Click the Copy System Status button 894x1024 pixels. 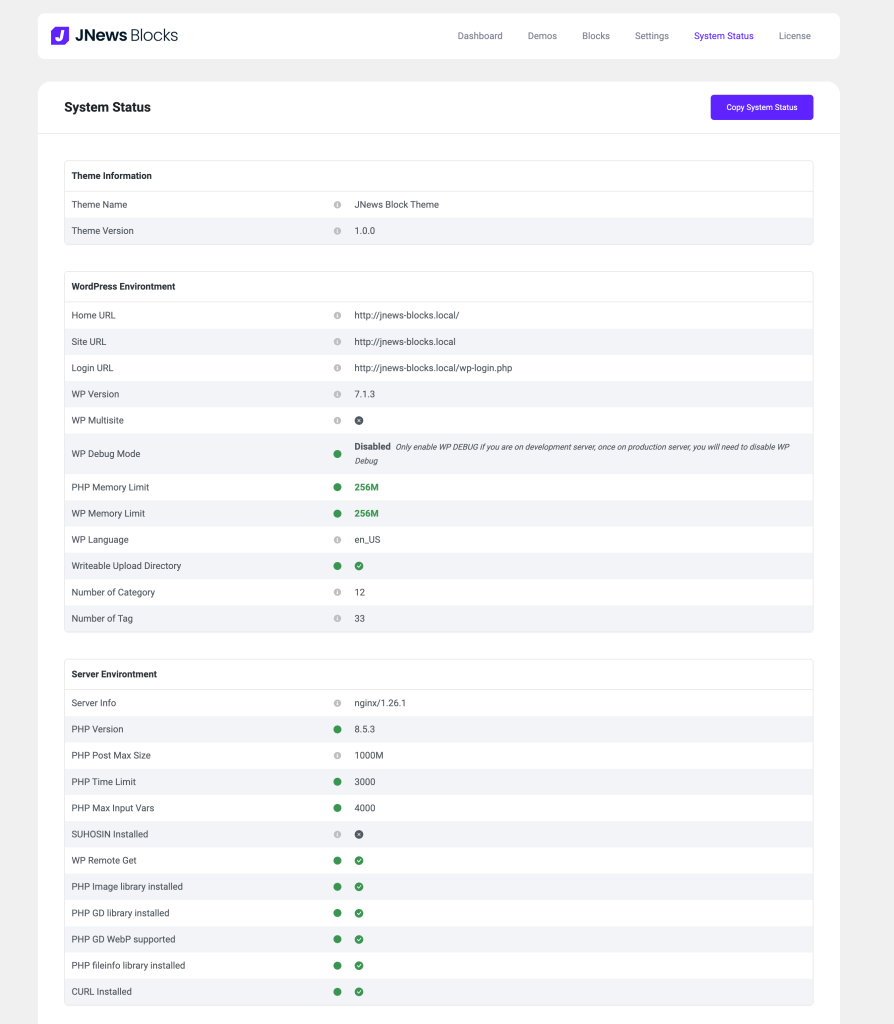(x=761, y=107)
